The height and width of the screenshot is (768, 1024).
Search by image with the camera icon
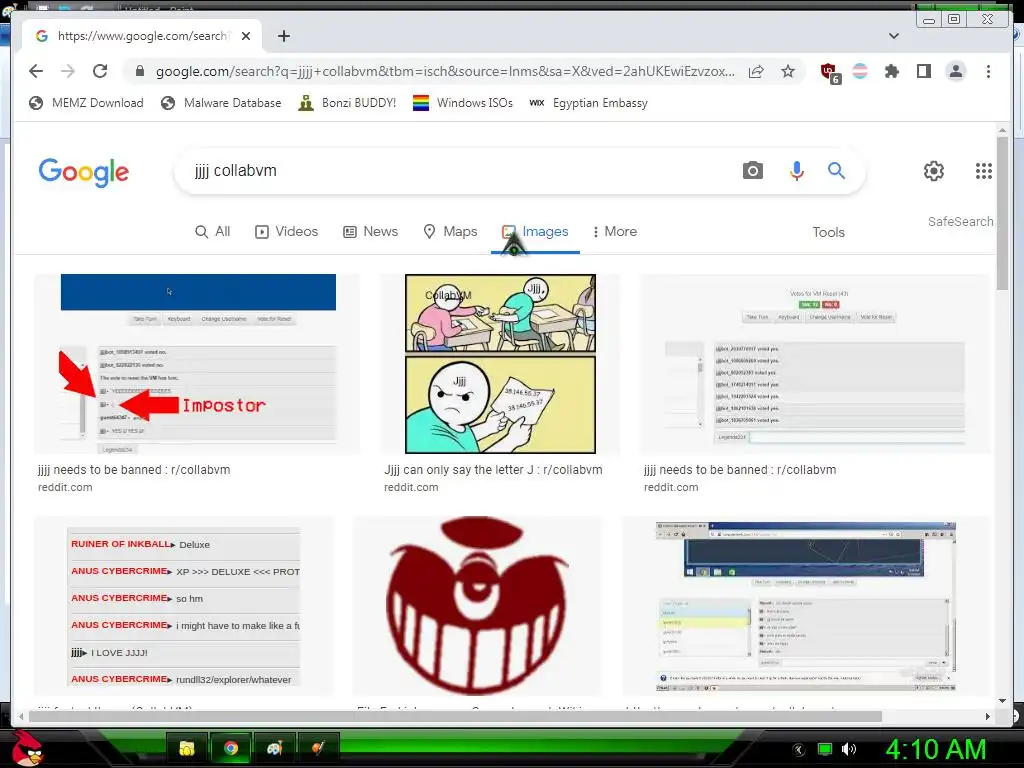(752, 170)
